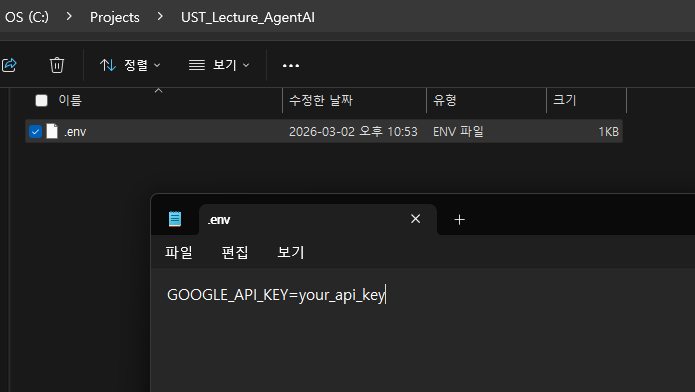
Task: Close the .env Notepad tab
Action: (x=415, y=219)
